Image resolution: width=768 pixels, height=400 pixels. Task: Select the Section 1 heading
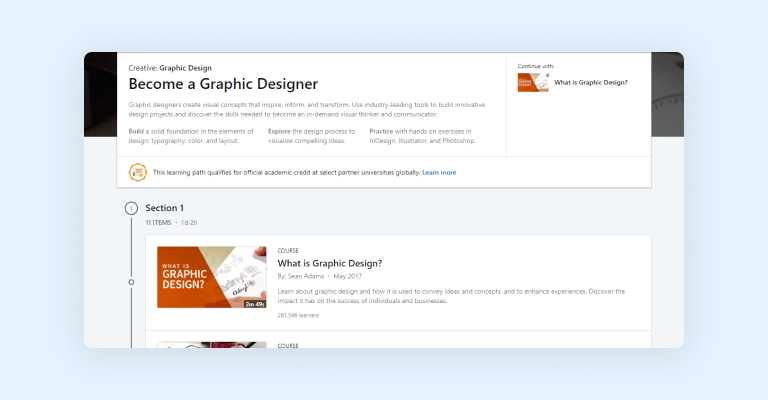point(164,208)
